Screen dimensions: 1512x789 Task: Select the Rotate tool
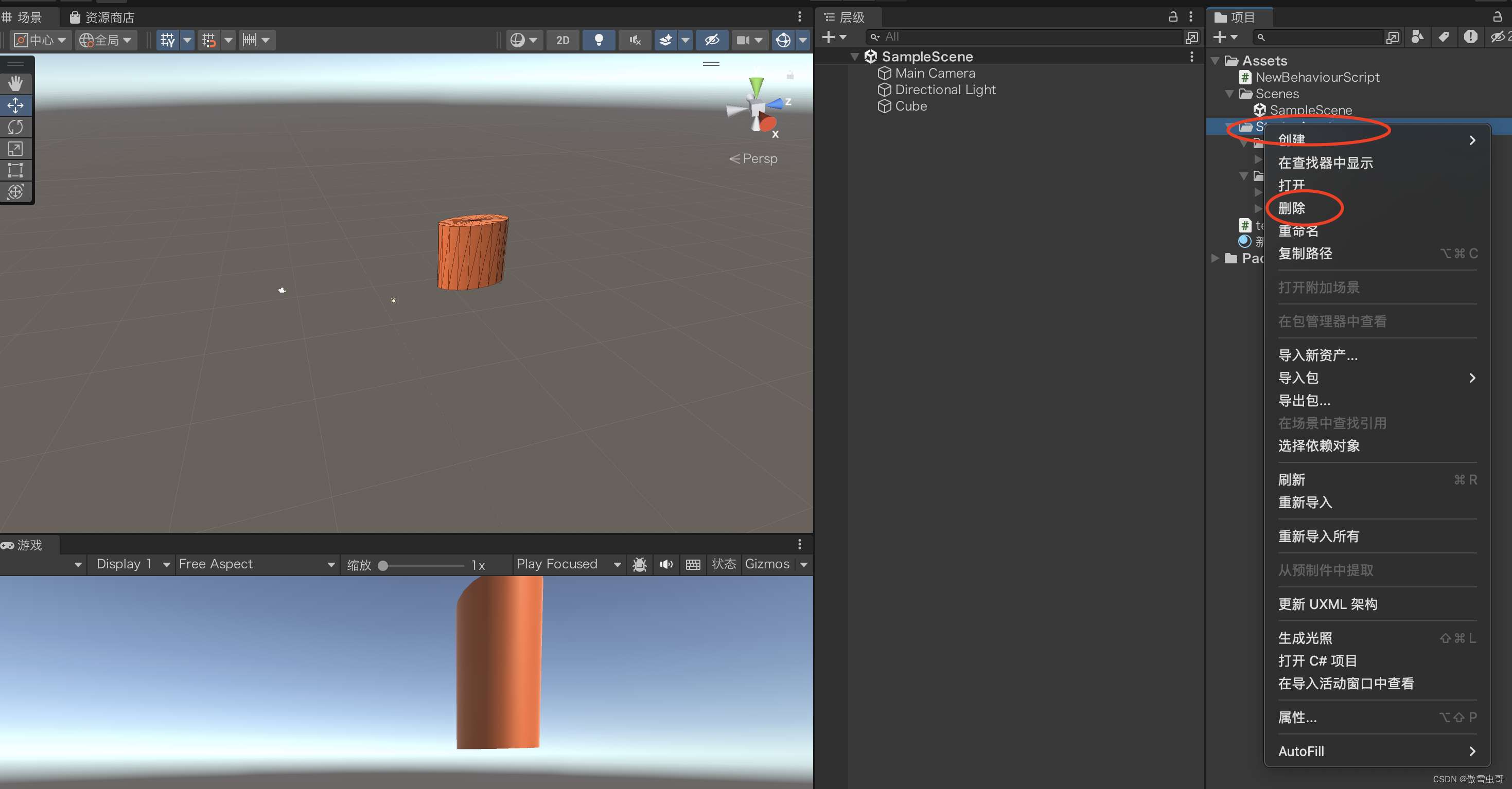(15, 127)
